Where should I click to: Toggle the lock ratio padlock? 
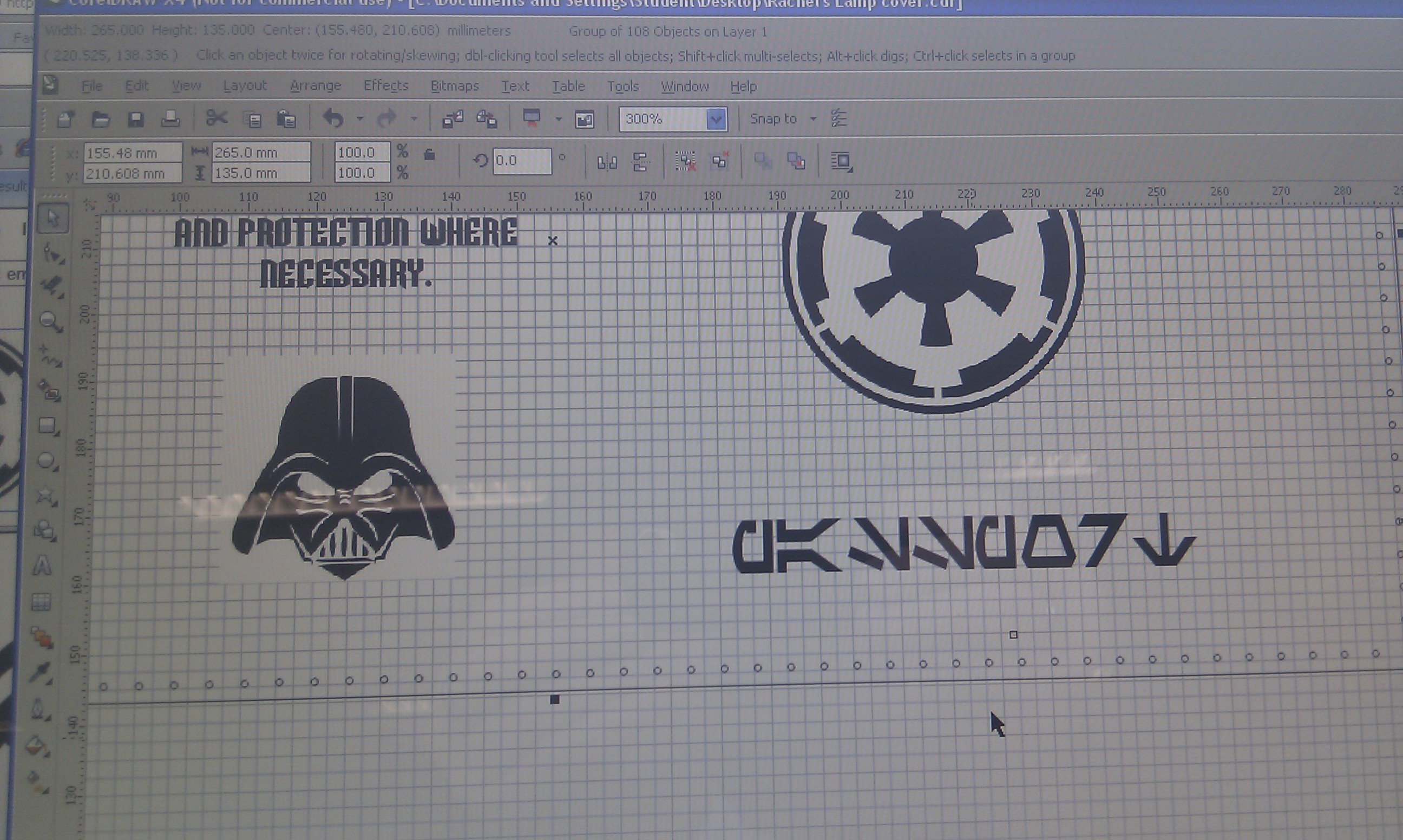point(430,155)
